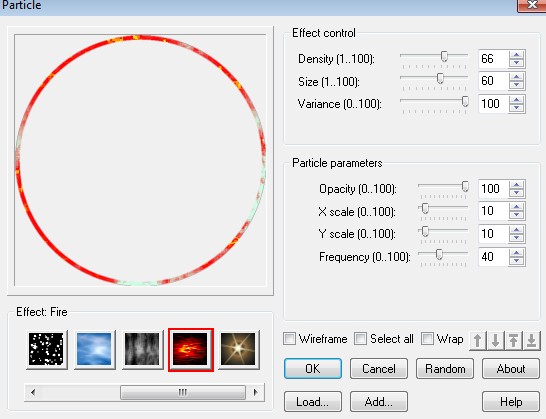The height and width of the screenshot is (419, 546).
Task: Click the X scale value field
Action: pos(493,211)
